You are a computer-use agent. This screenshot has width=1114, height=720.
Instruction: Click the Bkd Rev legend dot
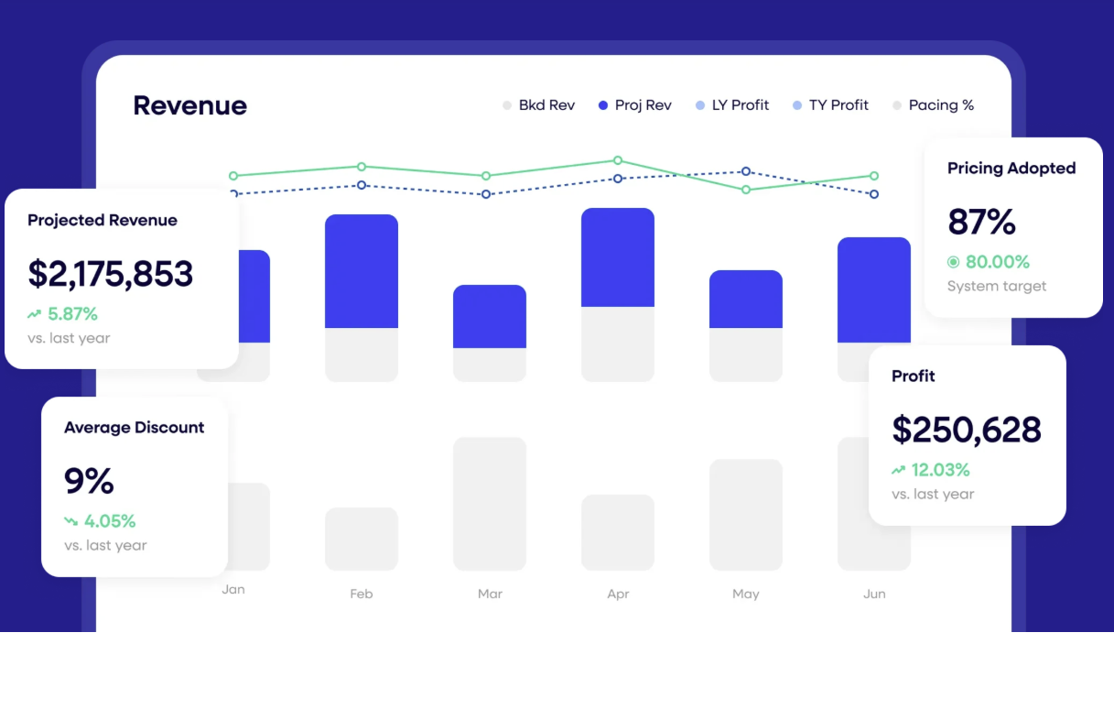click(x=506, y=105)
